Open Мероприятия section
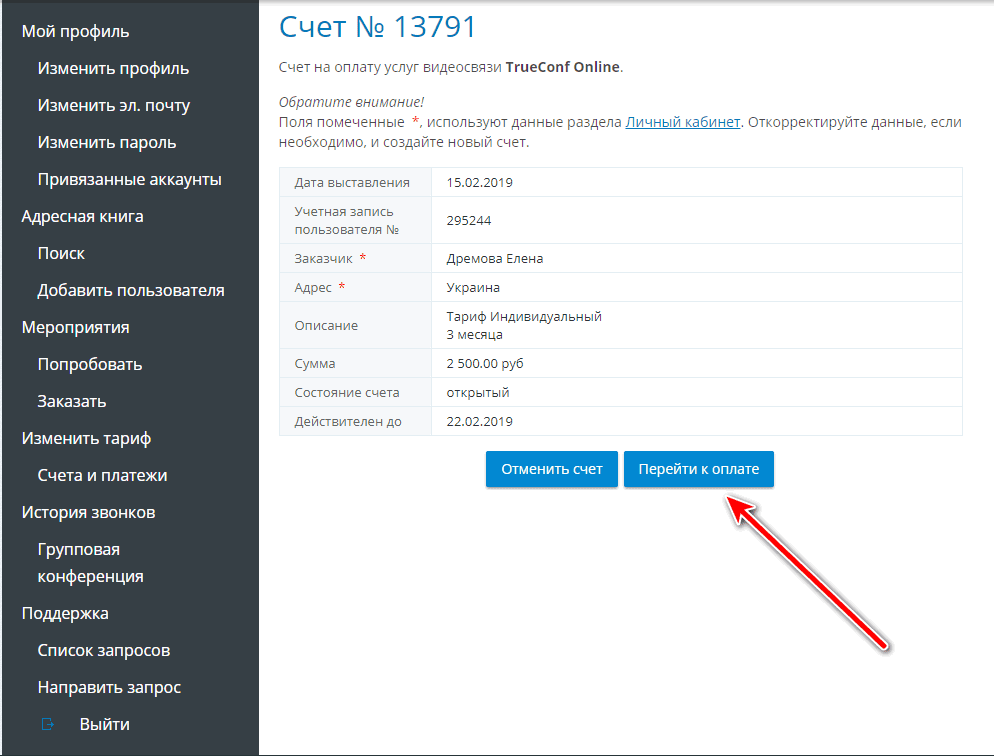This screenshot has height=756, width=994. point(75,327)
